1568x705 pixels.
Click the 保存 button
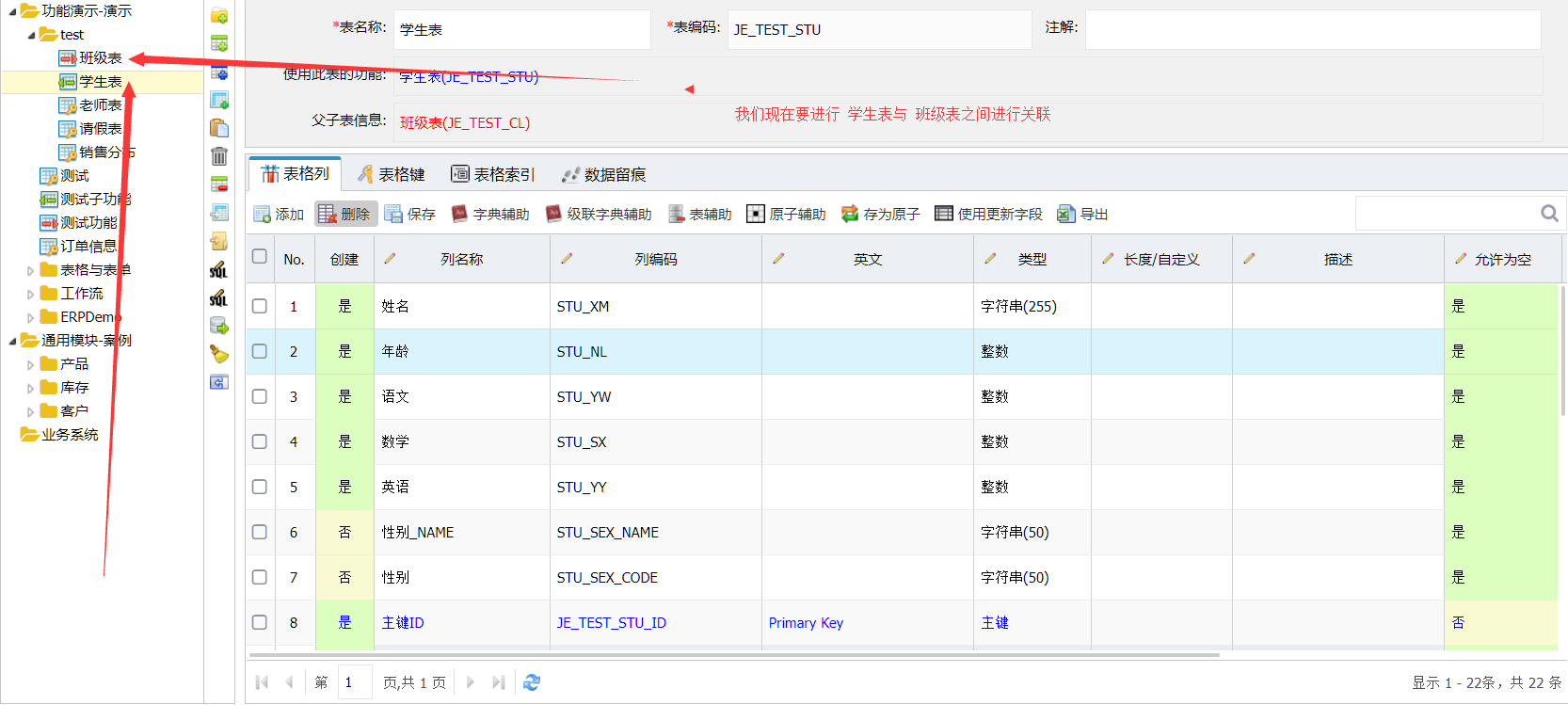(x=410, y=215)
